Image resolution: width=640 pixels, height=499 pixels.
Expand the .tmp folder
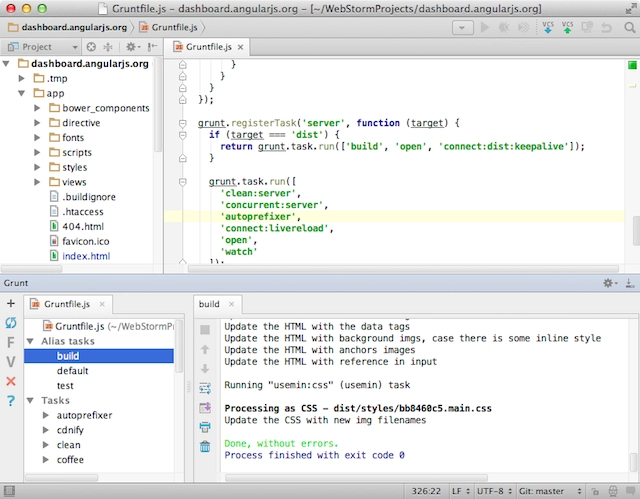[x=22, y=78]
